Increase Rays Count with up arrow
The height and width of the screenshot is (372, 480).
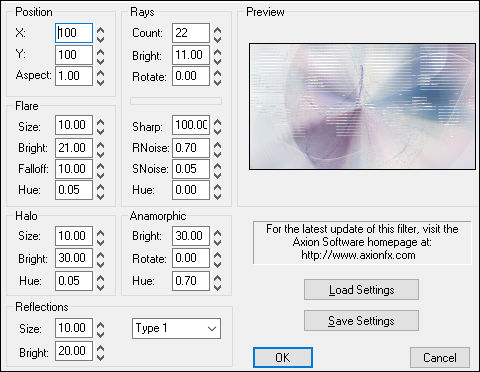[217, 29]
